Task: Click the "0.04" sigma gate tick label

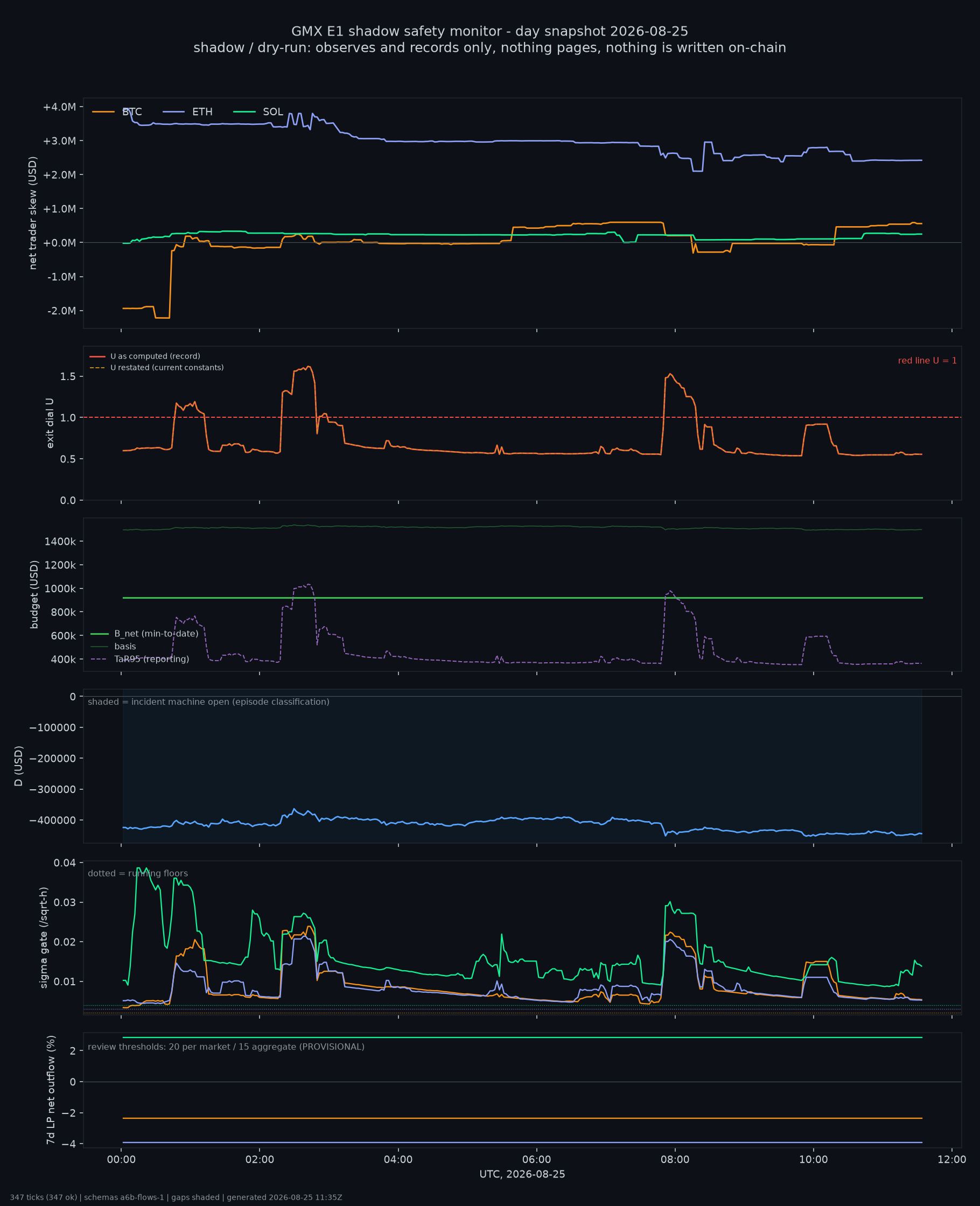Action: [x=65, y=863]
